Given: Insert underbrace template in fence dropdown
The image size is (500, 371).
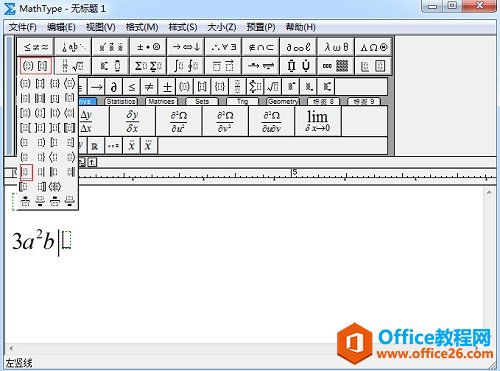Looking at the screenshot, I should (x=40, y=201).
